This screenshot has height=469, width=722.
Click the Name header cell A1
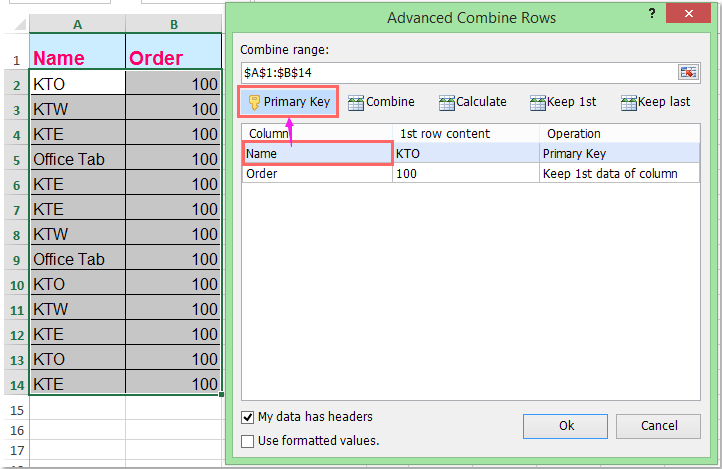point(77,51)
